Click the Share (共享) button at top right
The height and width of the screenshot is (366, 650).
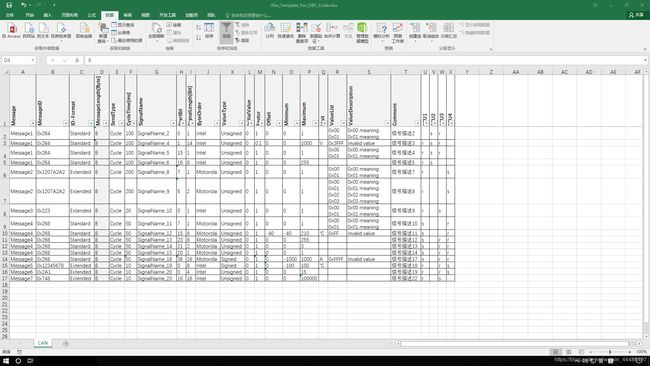(636, 15)
